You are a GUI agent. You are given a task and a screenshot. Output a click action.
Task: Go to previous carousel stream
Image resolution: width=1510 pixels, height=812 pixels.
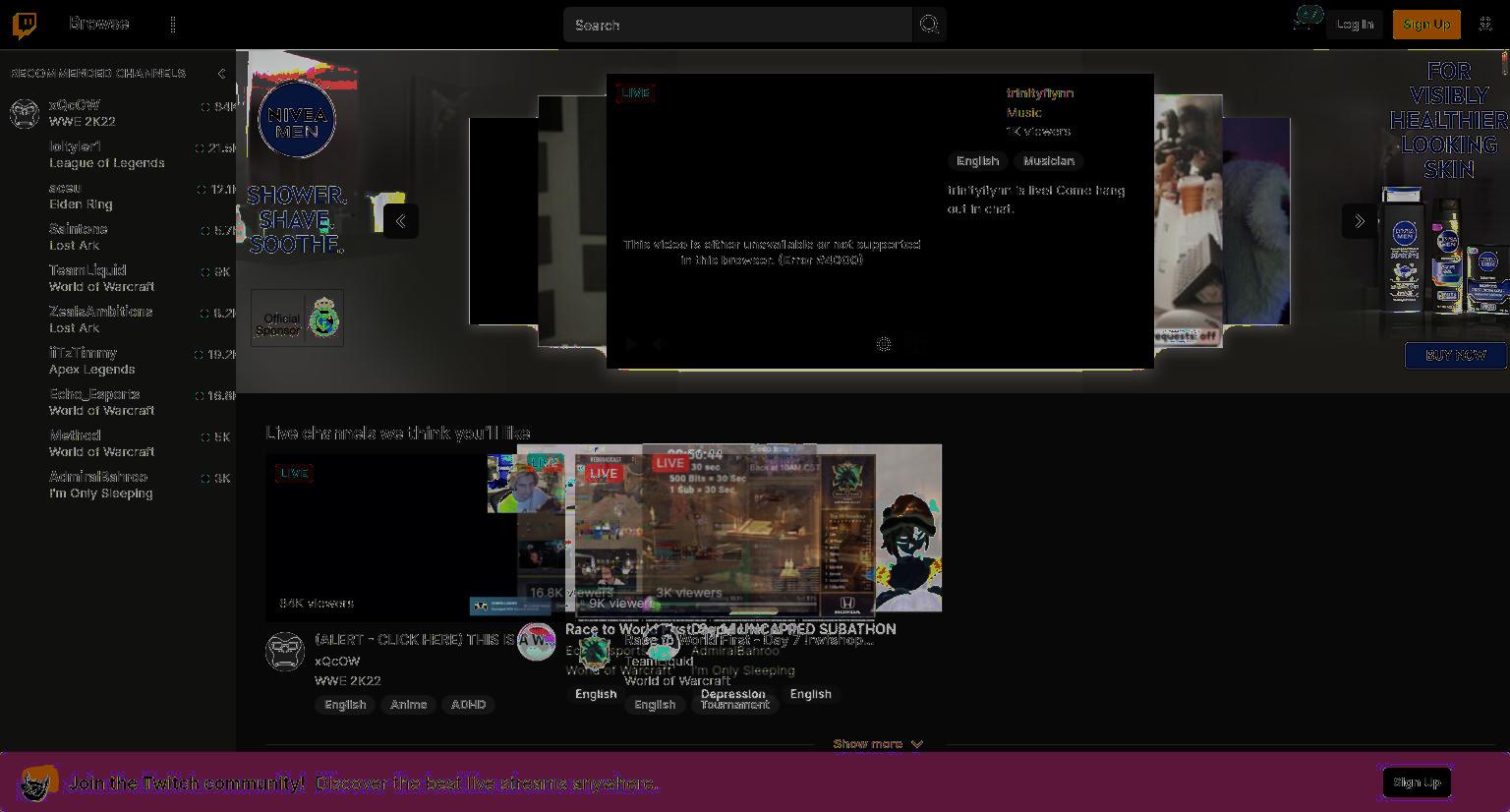(401, 221)
